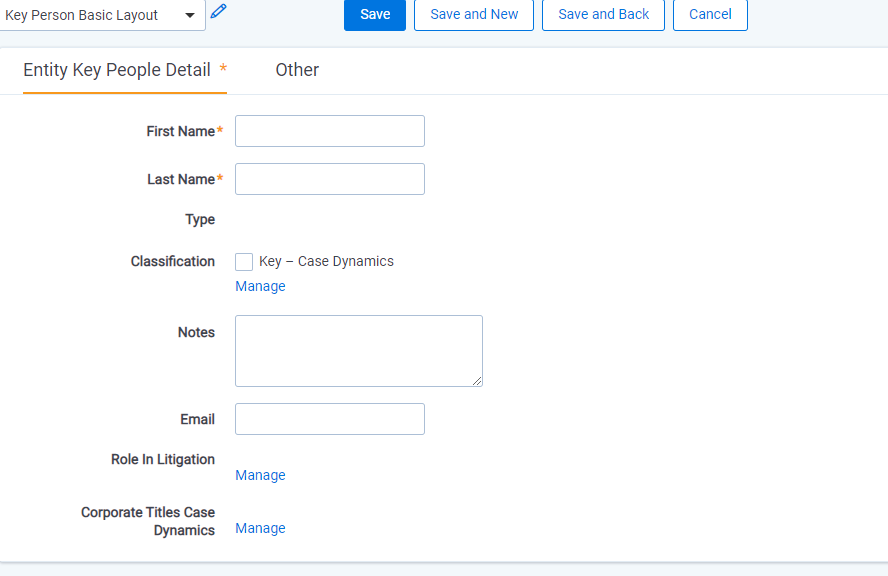Viewport: 888px width, 576px height.
Task: Select Entity Key People Detail tab
Action: tap(125, 70)
